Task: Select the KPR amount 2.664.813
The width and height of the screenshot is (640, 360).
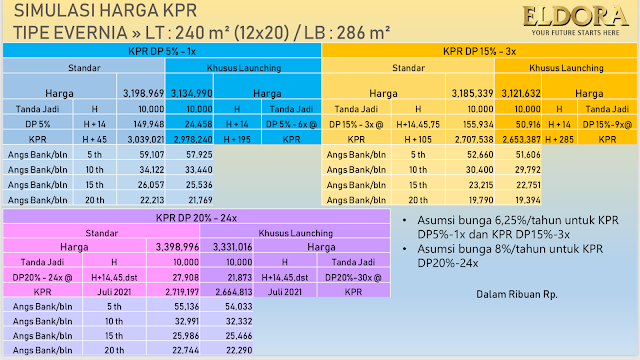Action: click(x=234, y=292)
